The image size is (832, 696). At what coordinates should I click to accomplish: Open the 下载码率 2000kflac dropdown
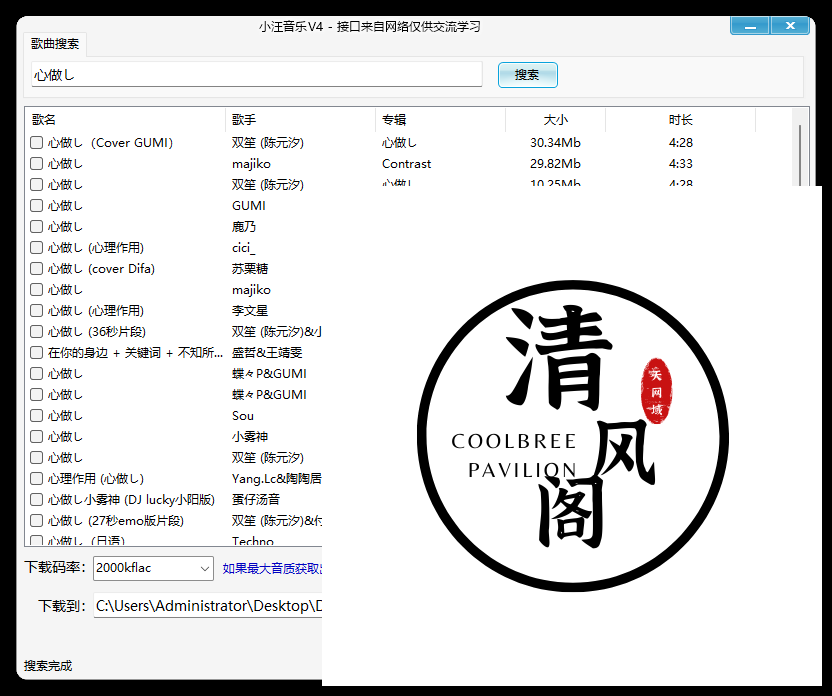point(153,568)
